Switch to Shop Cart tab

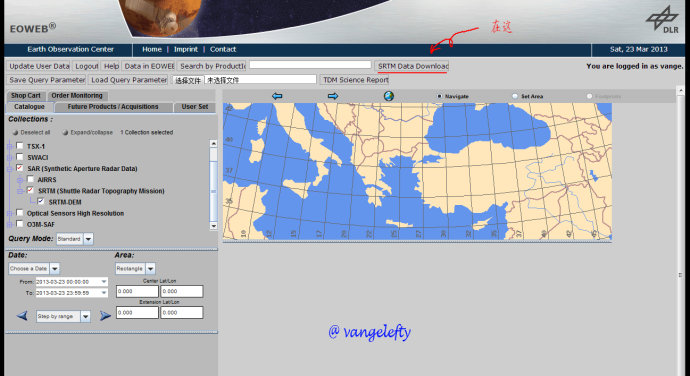pos(26,96)
